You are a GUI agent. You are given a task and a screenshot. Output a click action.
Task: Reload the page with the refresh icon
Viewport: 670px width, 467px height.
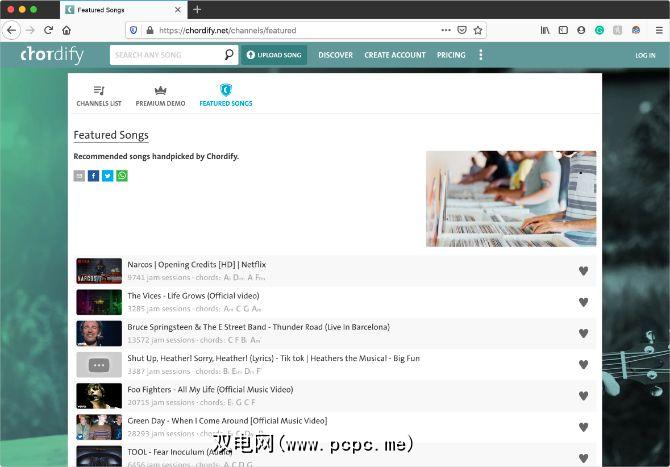click(48, 30)
